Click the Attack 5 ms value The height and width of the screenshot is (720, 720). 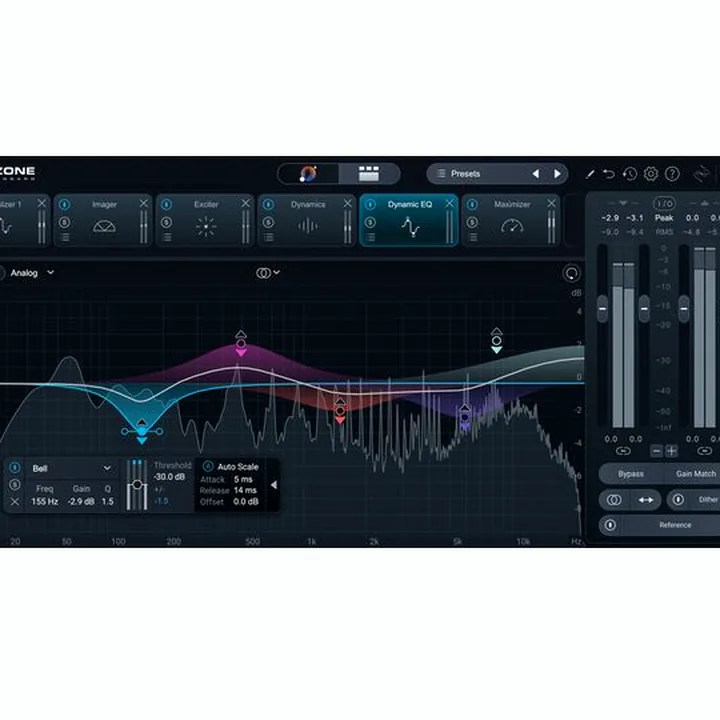[243, 479]
